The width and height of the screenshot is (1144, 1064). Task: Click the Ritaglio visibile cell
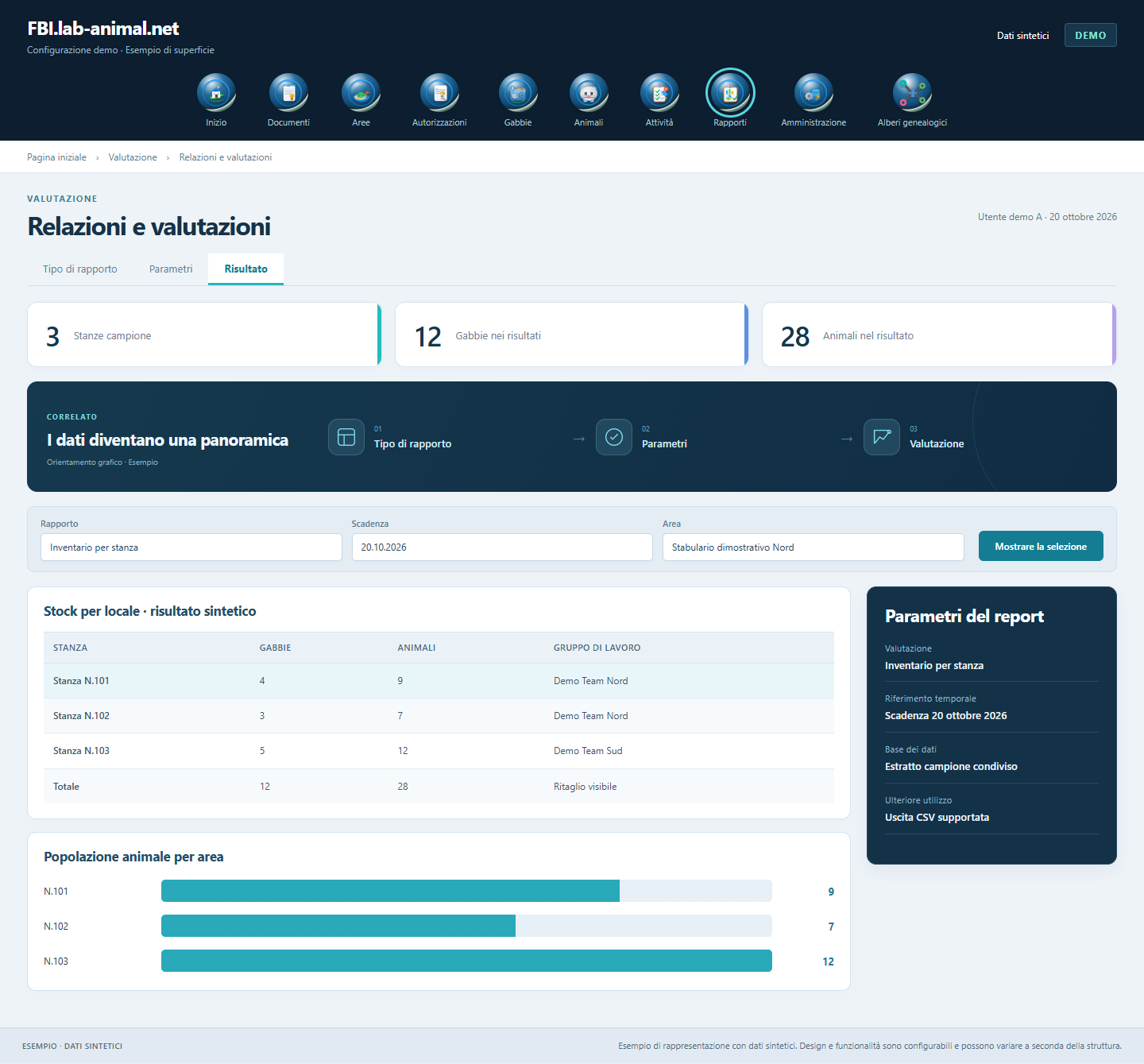point(585,787)
